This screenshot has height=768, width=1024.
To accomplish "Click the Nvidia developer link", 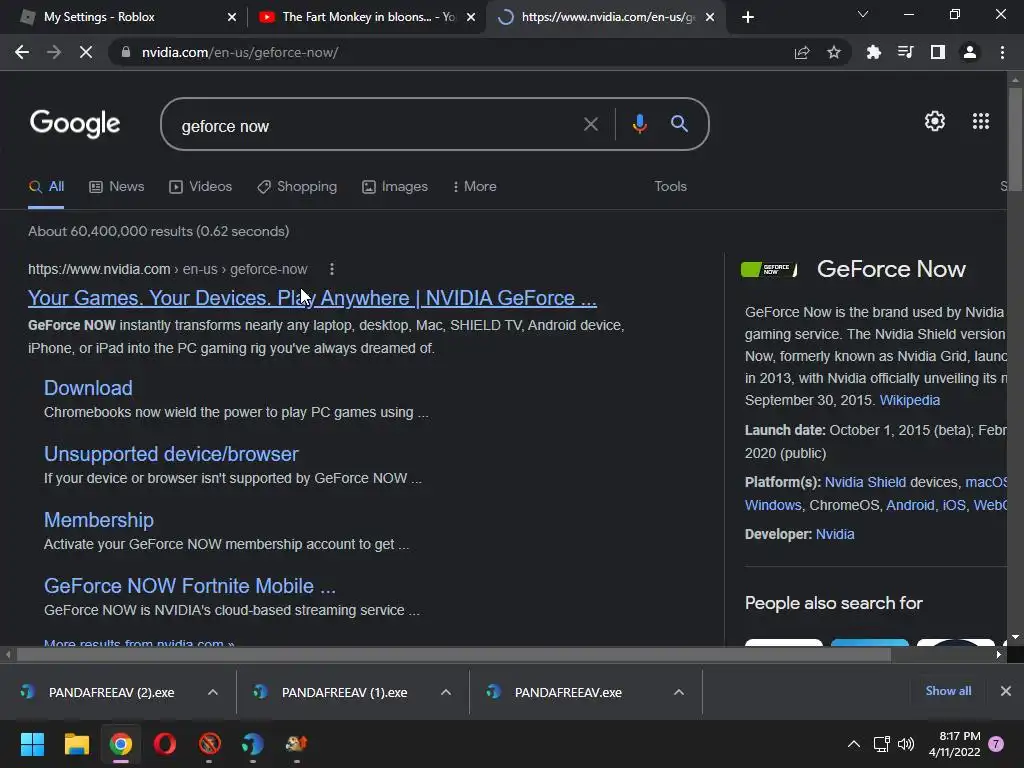I will pyautogui.click(x=835, y=534).
